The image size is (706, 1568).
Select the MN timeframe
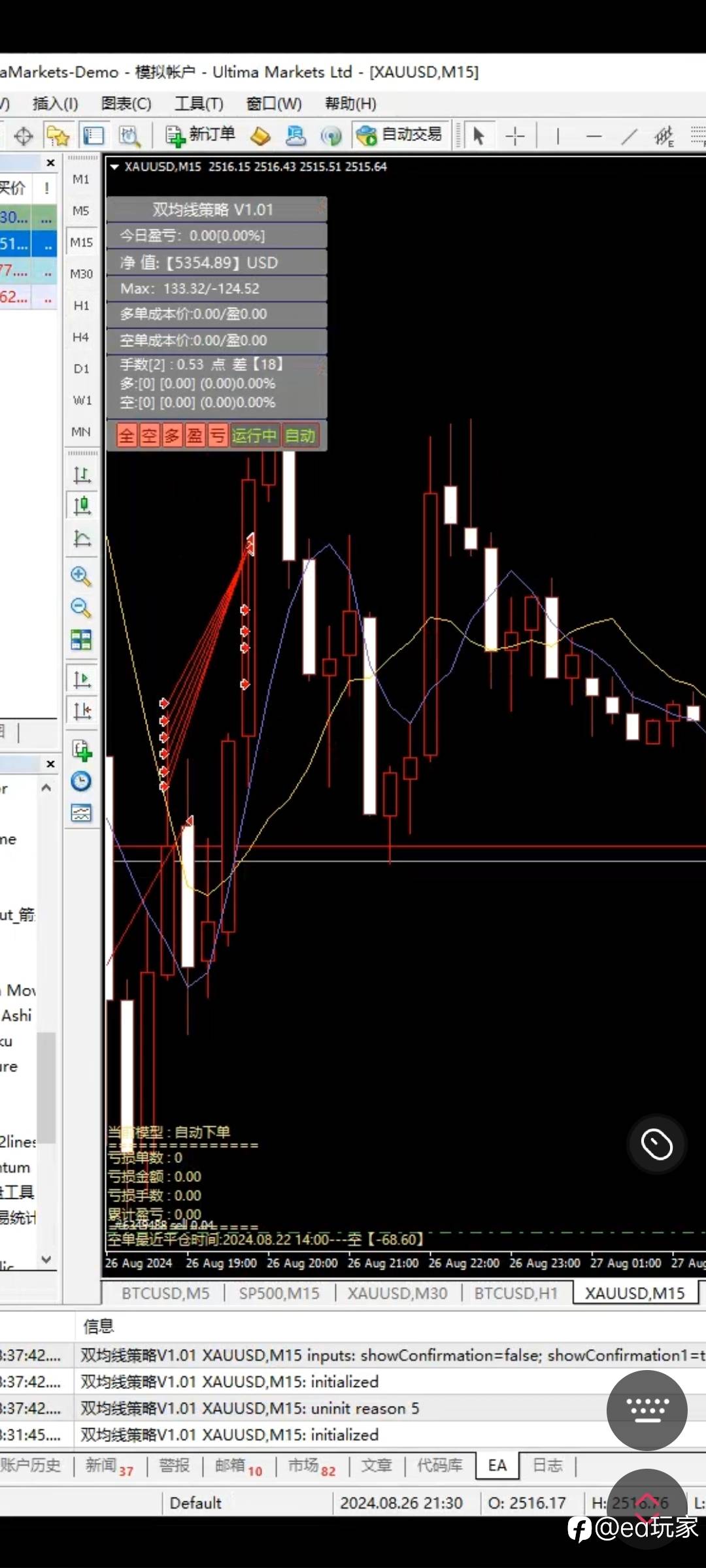click(81, 432)
